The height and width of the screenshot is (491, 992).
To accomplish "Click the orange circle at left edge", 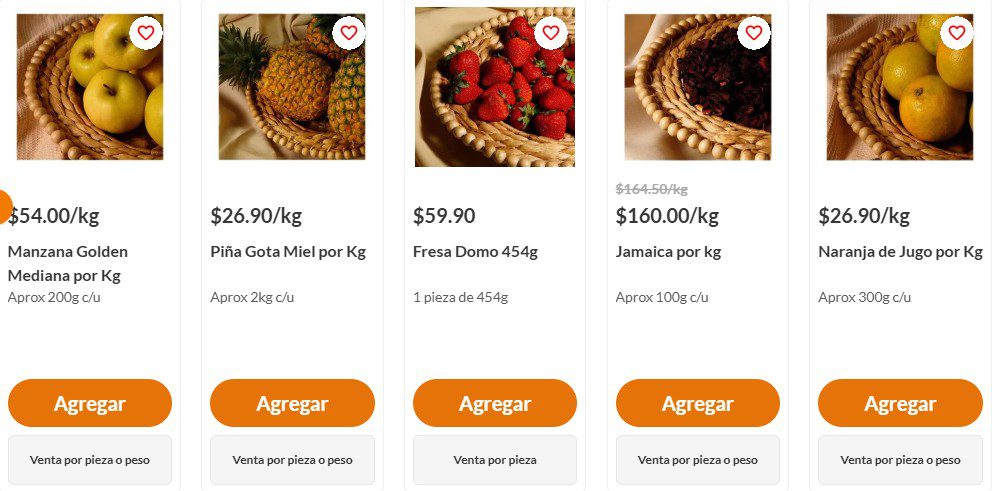I will pyautogui.click(x=3, y=205).
